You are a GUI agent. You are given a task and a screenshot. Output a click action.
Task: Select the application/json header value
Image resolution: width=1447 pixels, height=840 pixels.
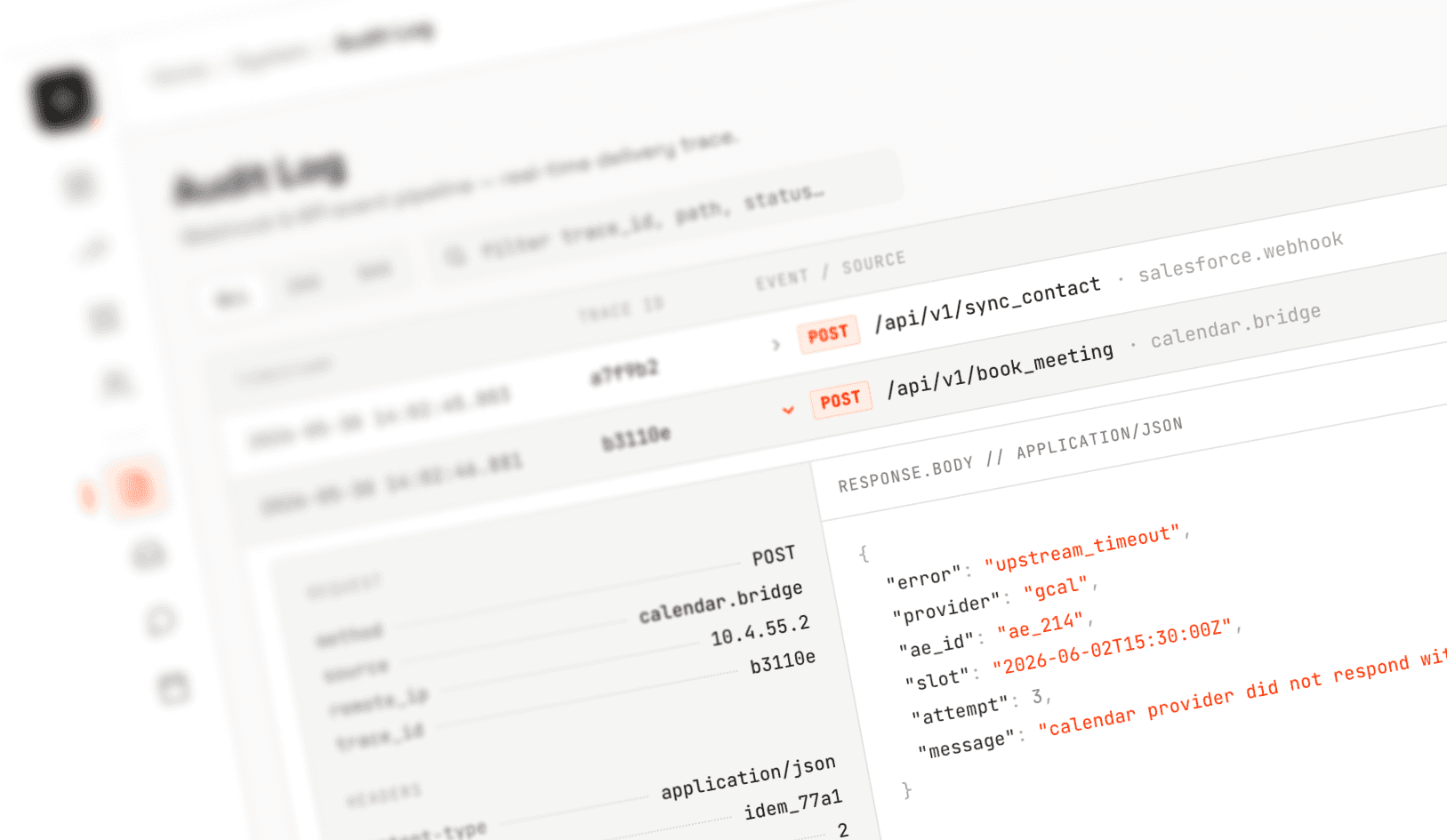748,777
